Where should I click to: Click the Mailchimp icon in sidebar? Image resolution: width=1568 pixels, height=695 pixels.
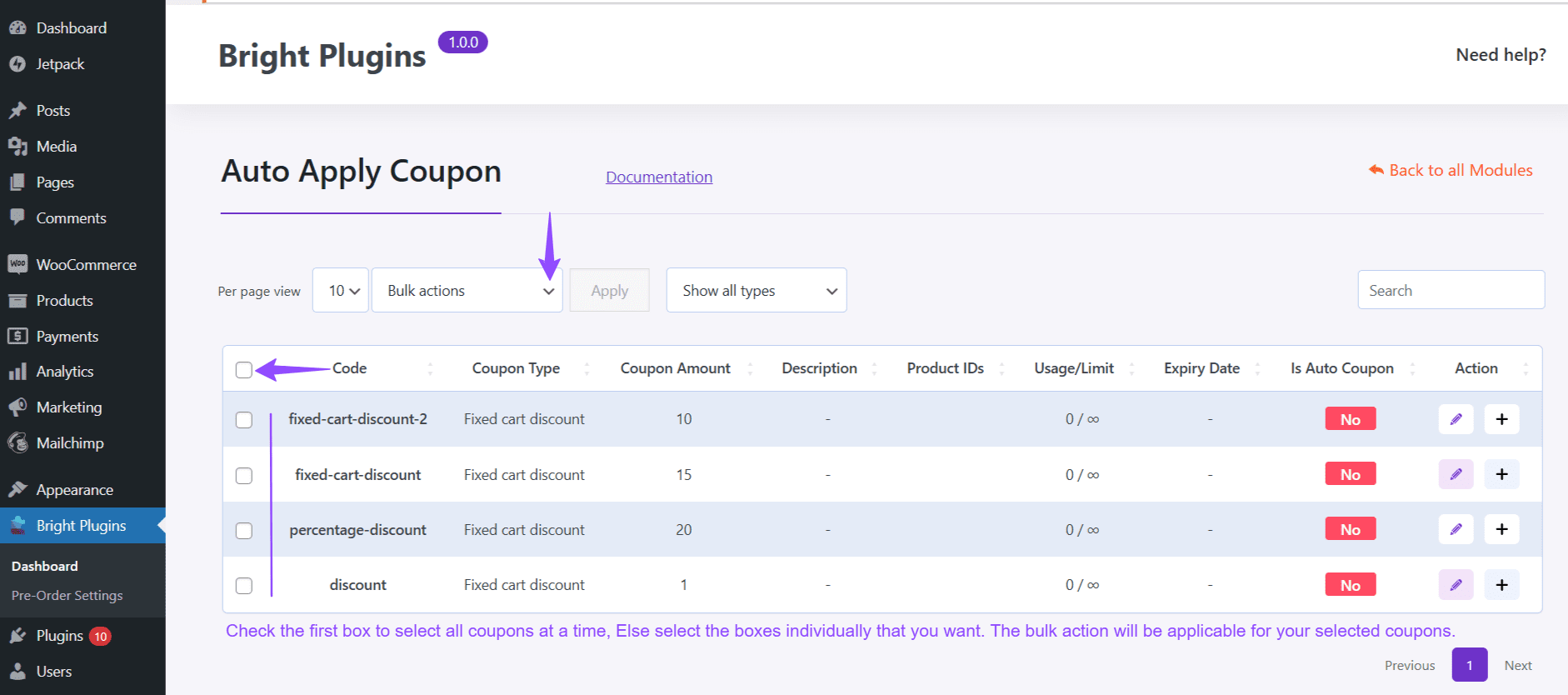point(17,443)
